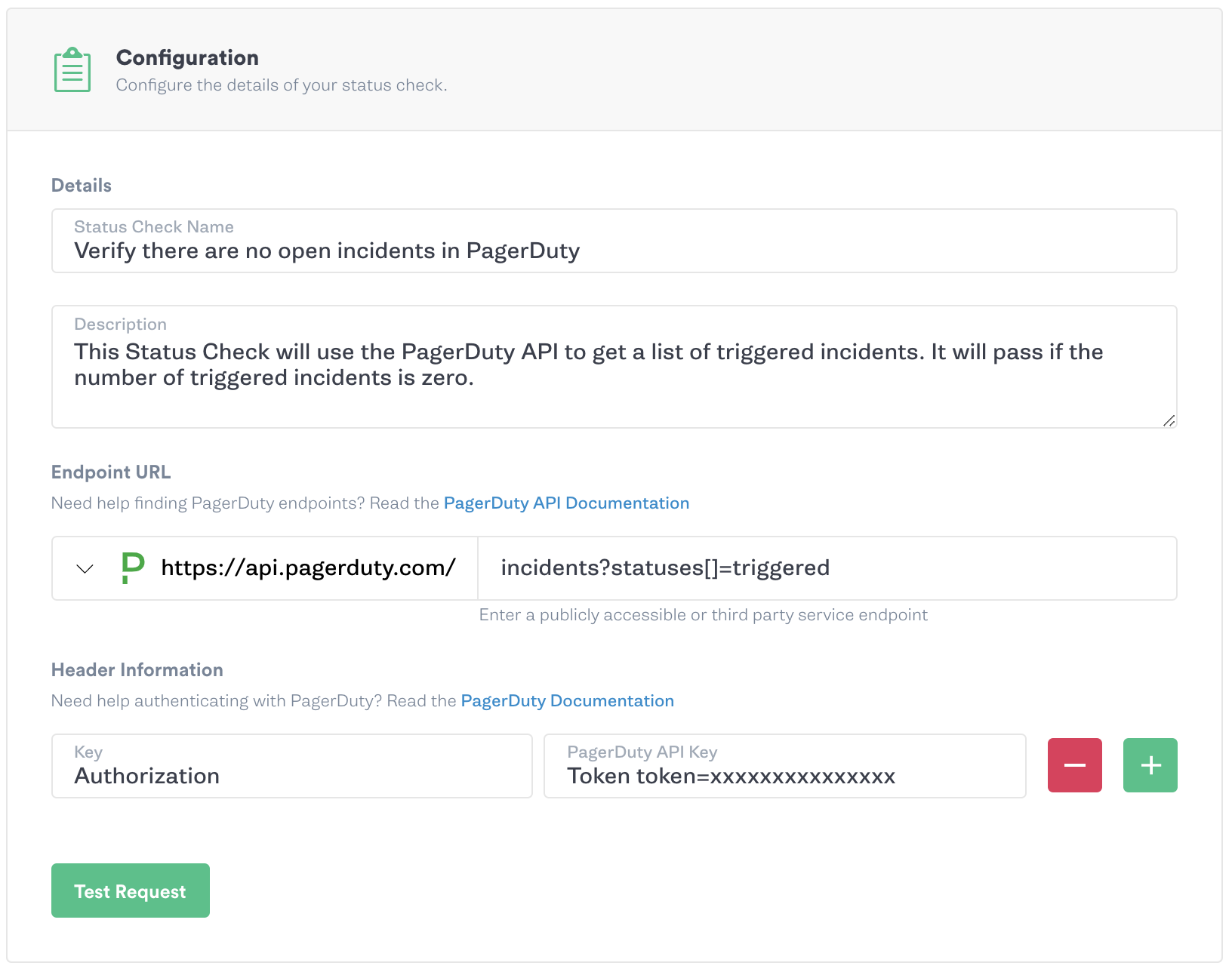Select the PagerDuty logo in the URL bar
Screen dimensions: 1232x972
coord(131,568)
